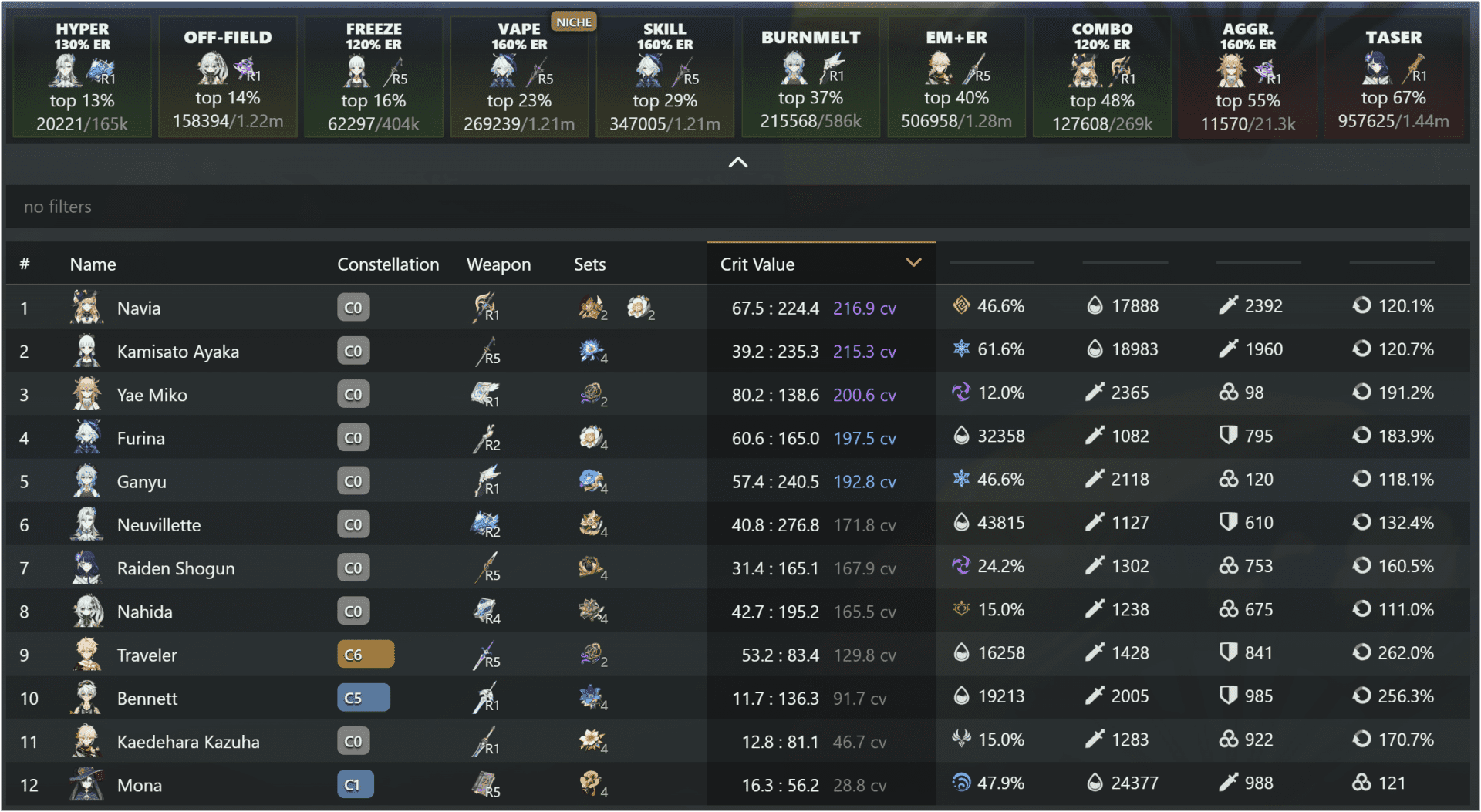Screen dimensions: 1481x812
Task: Click Yae Miko's portrait icon
Action: coord(87,394)
